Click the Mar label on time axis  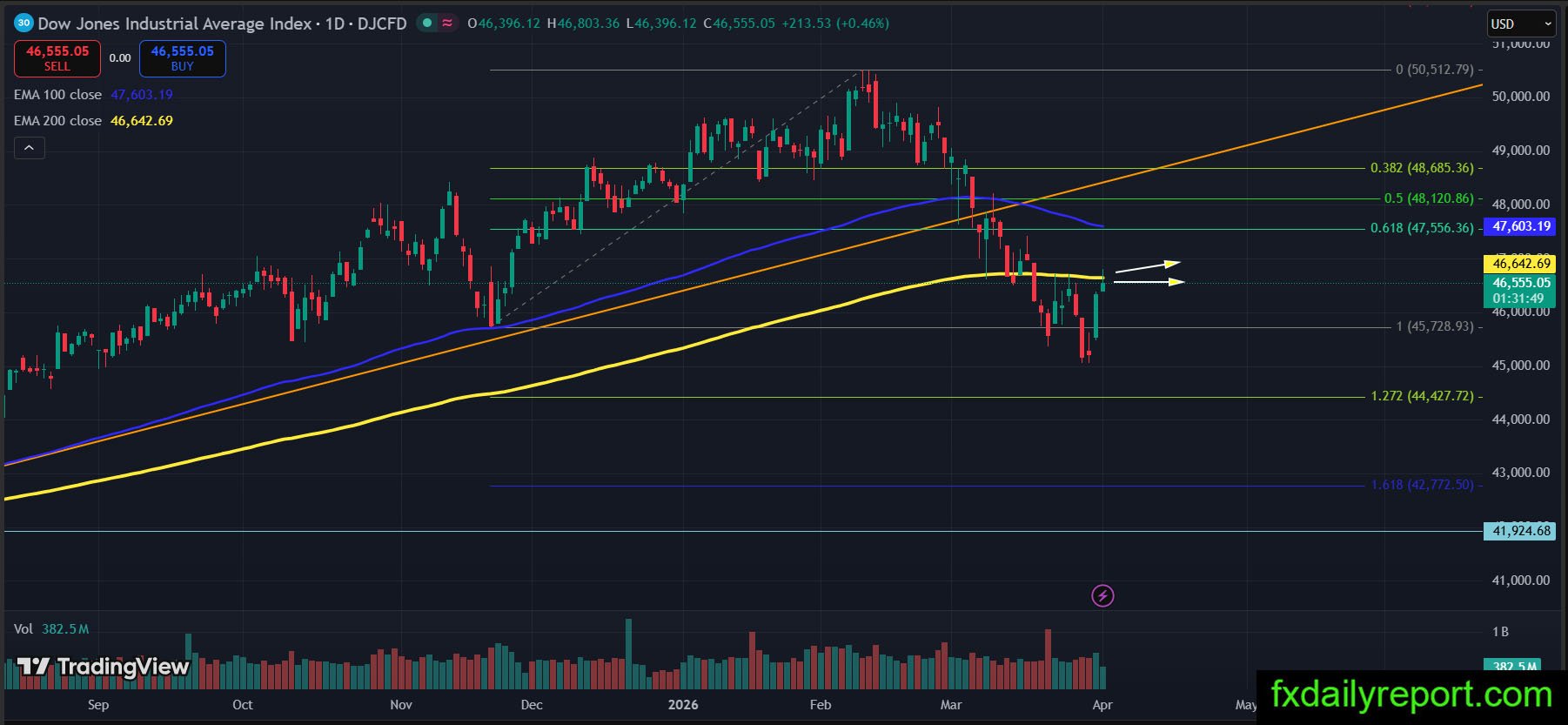click(951, 705)
